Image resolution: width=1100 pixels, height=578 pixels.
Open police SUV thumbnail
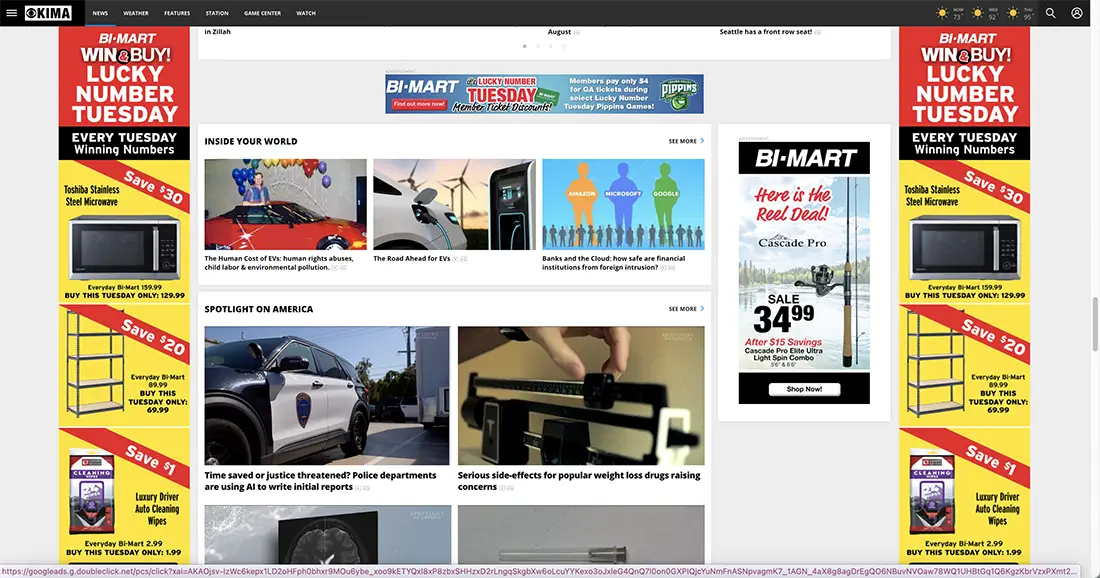tap(327, 395)
